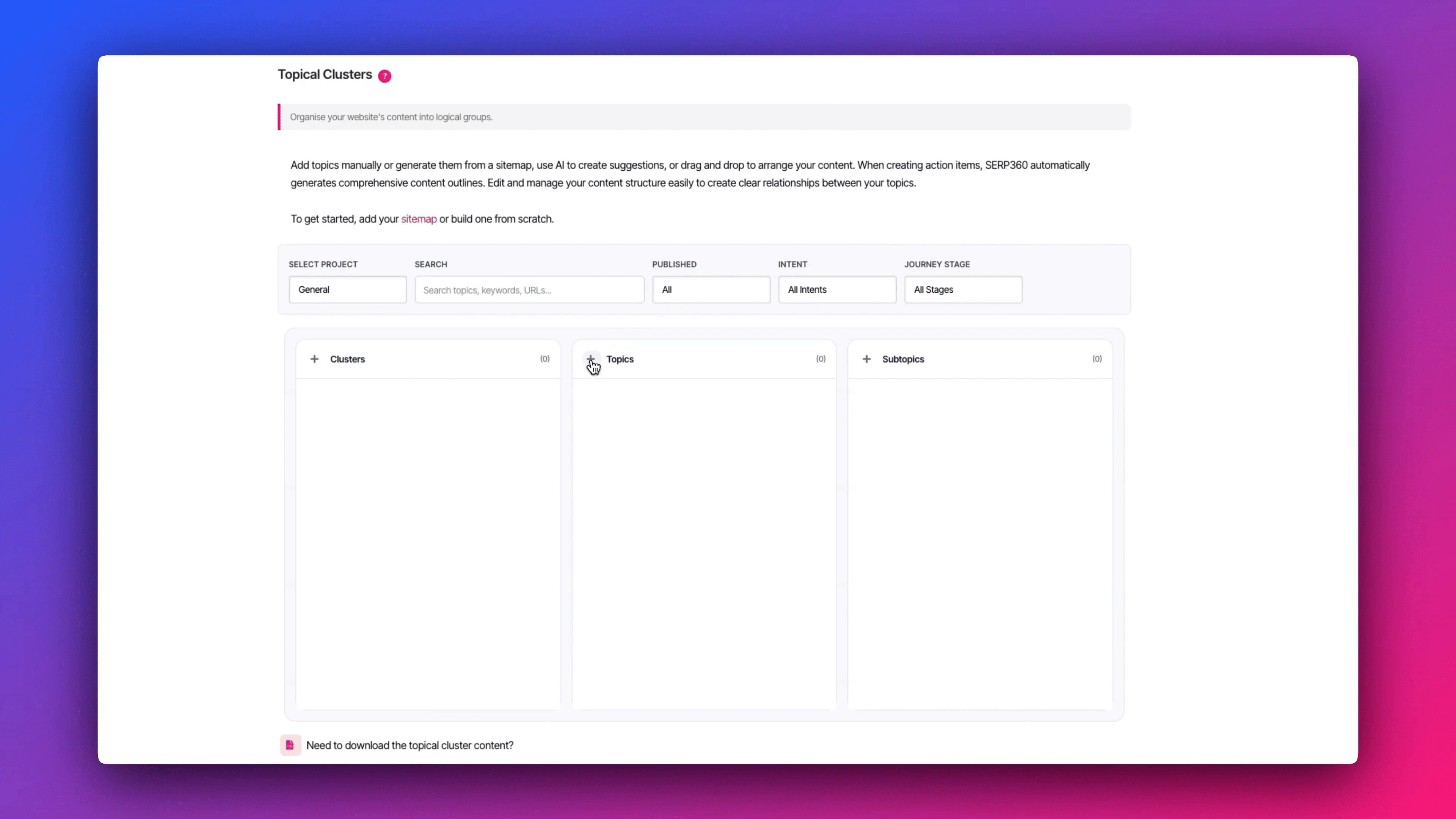Click the Subtopics column header label
This screenshot has height=819, width=1456.
click(x=903, y=359)
